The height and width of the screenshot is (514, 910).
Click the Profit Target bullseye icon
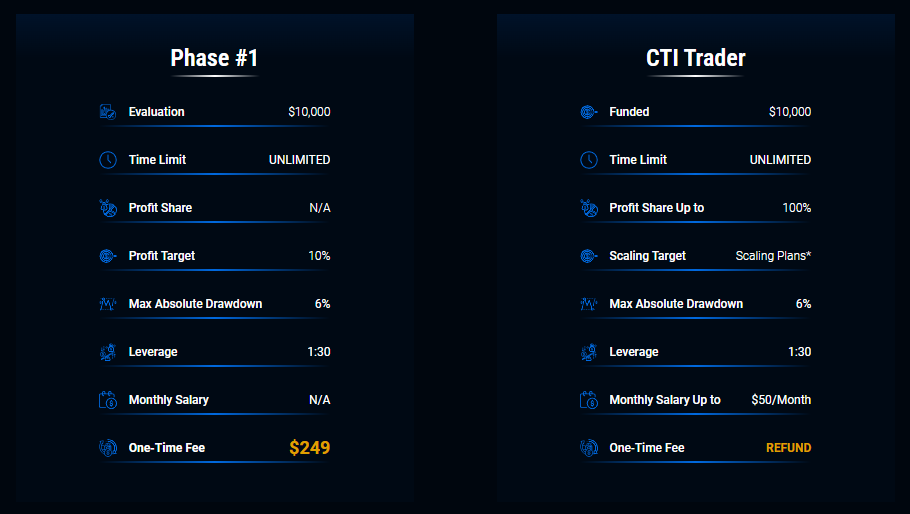[x=108, y=256]
